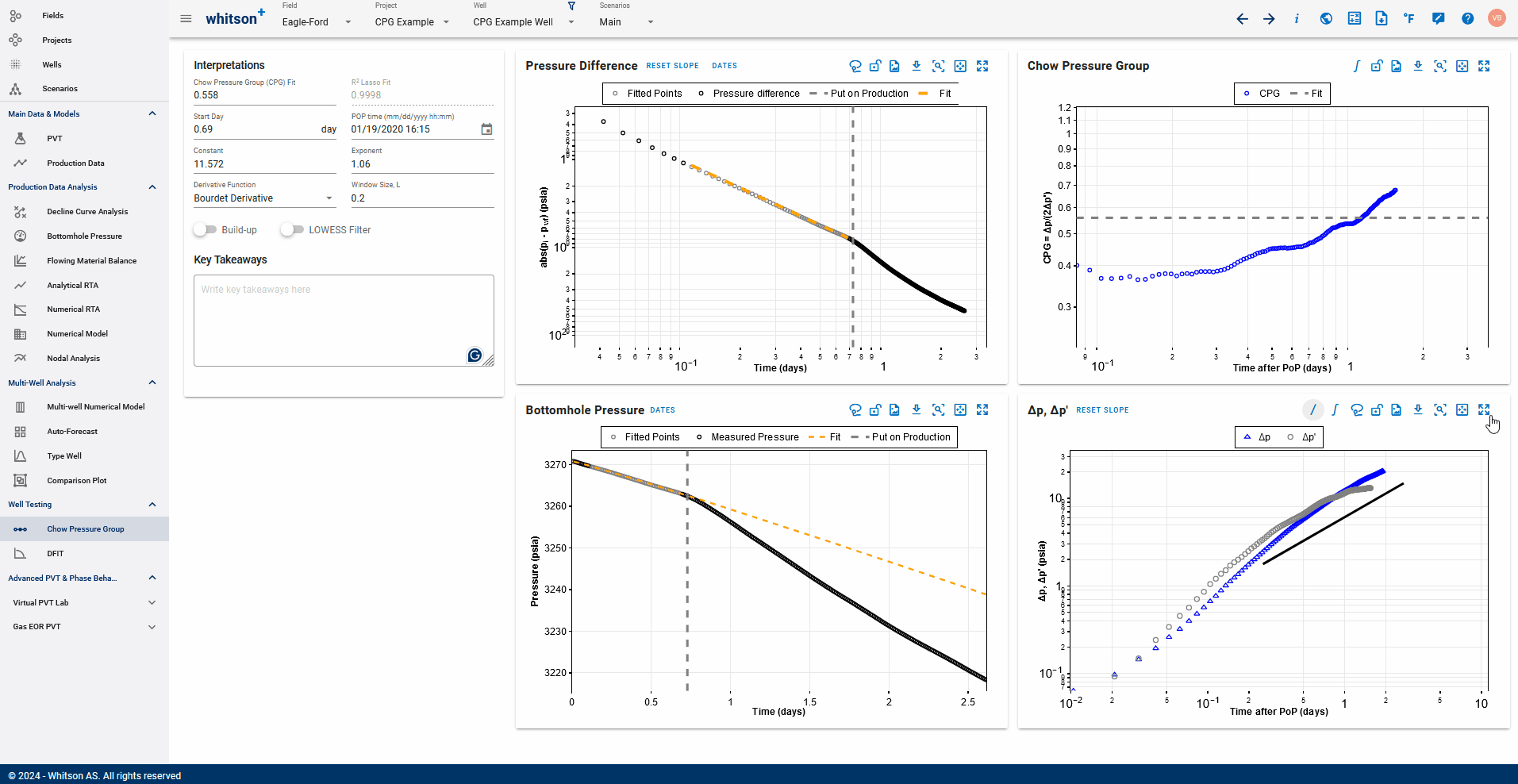Expand Virtual PVT Lab section
Screen dimensions: 1518x784
[152, 603]
